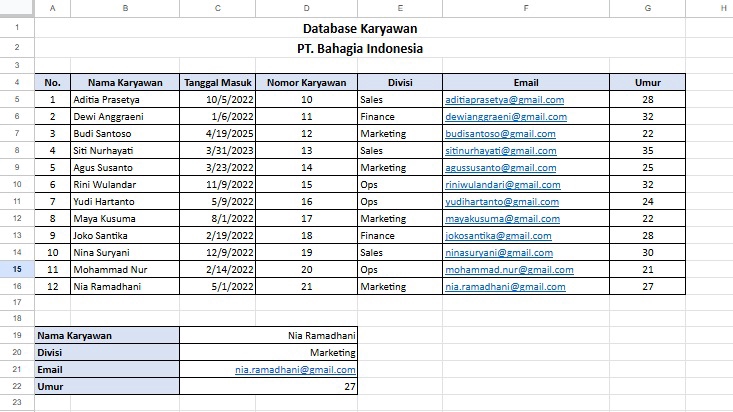Select the "Tanggal Masuk" header cell
The image size is (733, 412).
[218, 82]
